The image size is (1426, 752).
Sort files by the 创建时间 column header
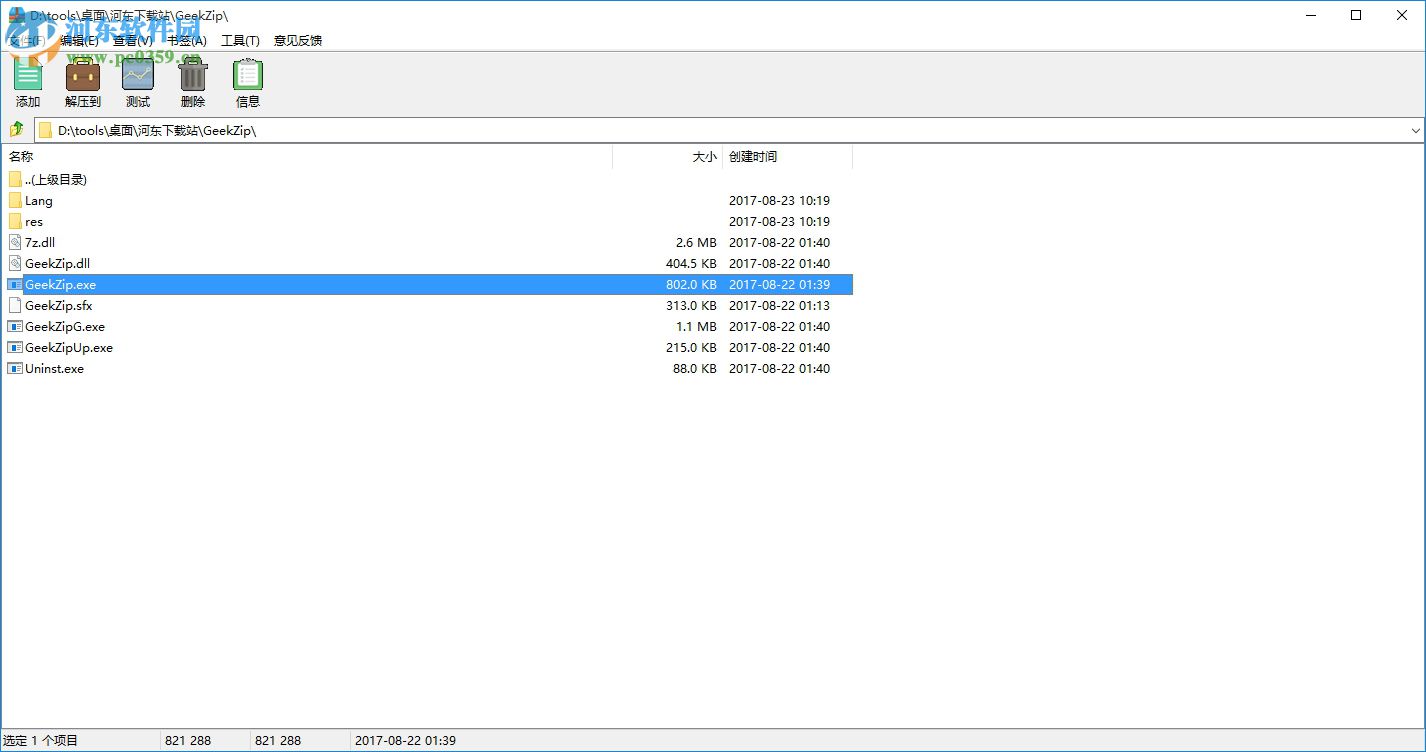coord(753,157)
